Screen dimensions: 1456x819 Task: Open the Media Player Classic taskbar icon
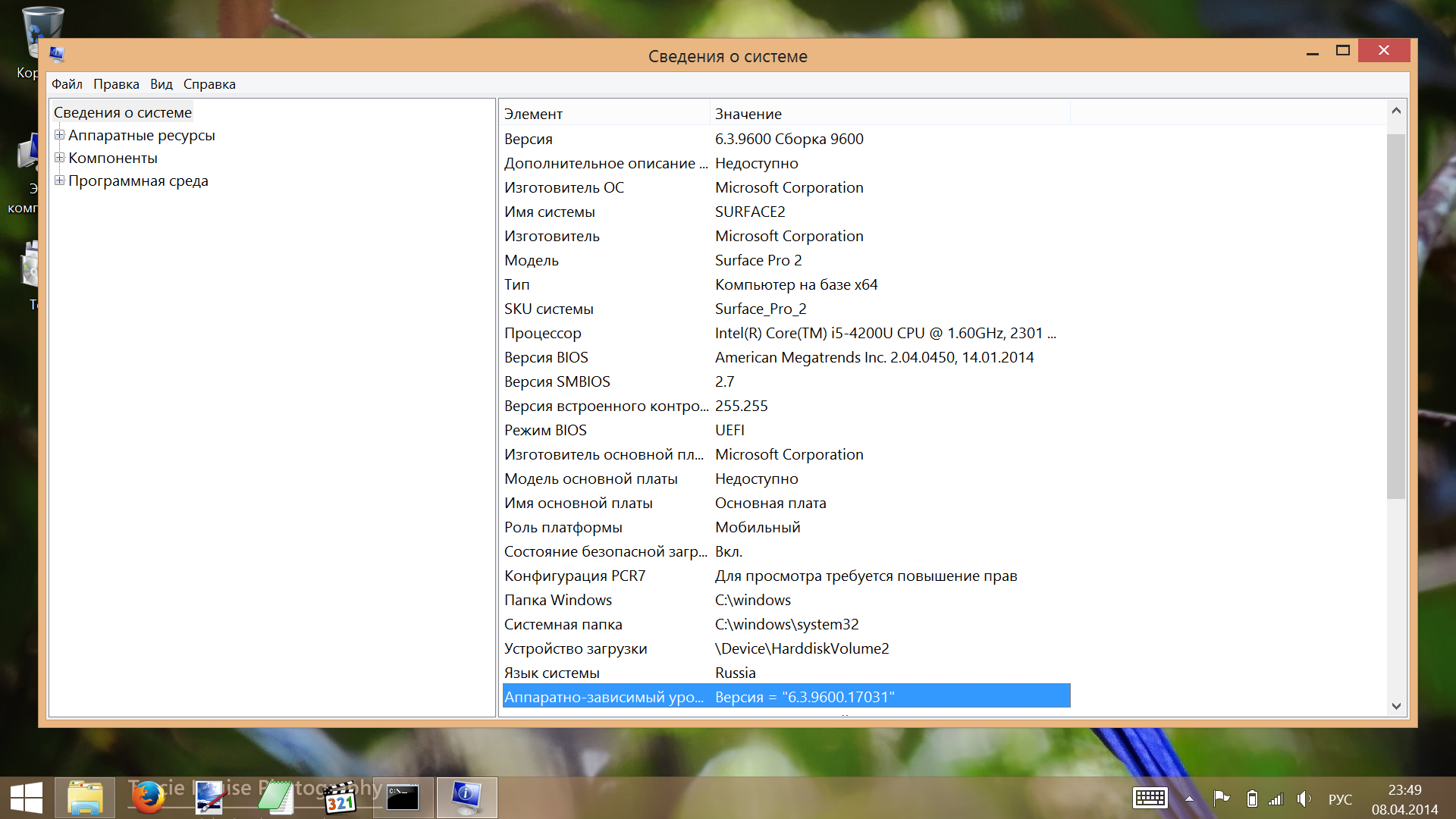(340, 798)
